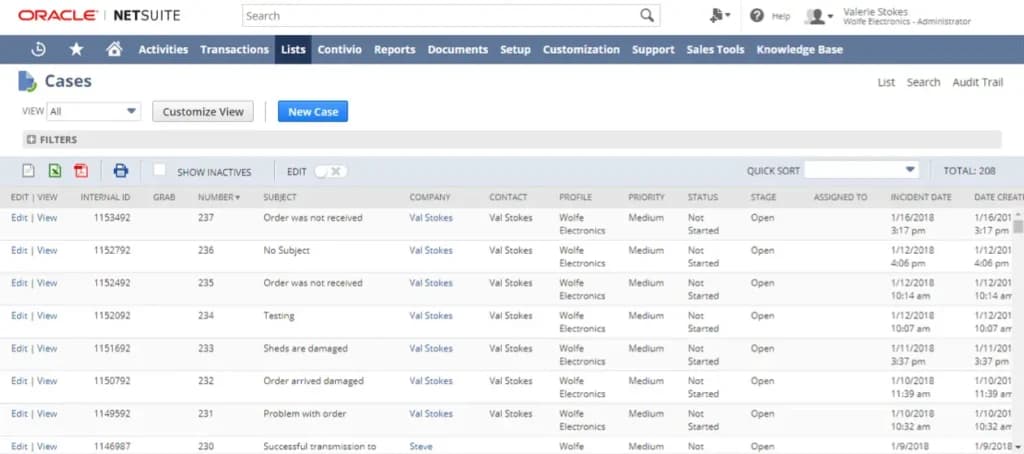Open the Steve company link
The width and height of the screenshot is (1024, 454).
coord(421,446)
